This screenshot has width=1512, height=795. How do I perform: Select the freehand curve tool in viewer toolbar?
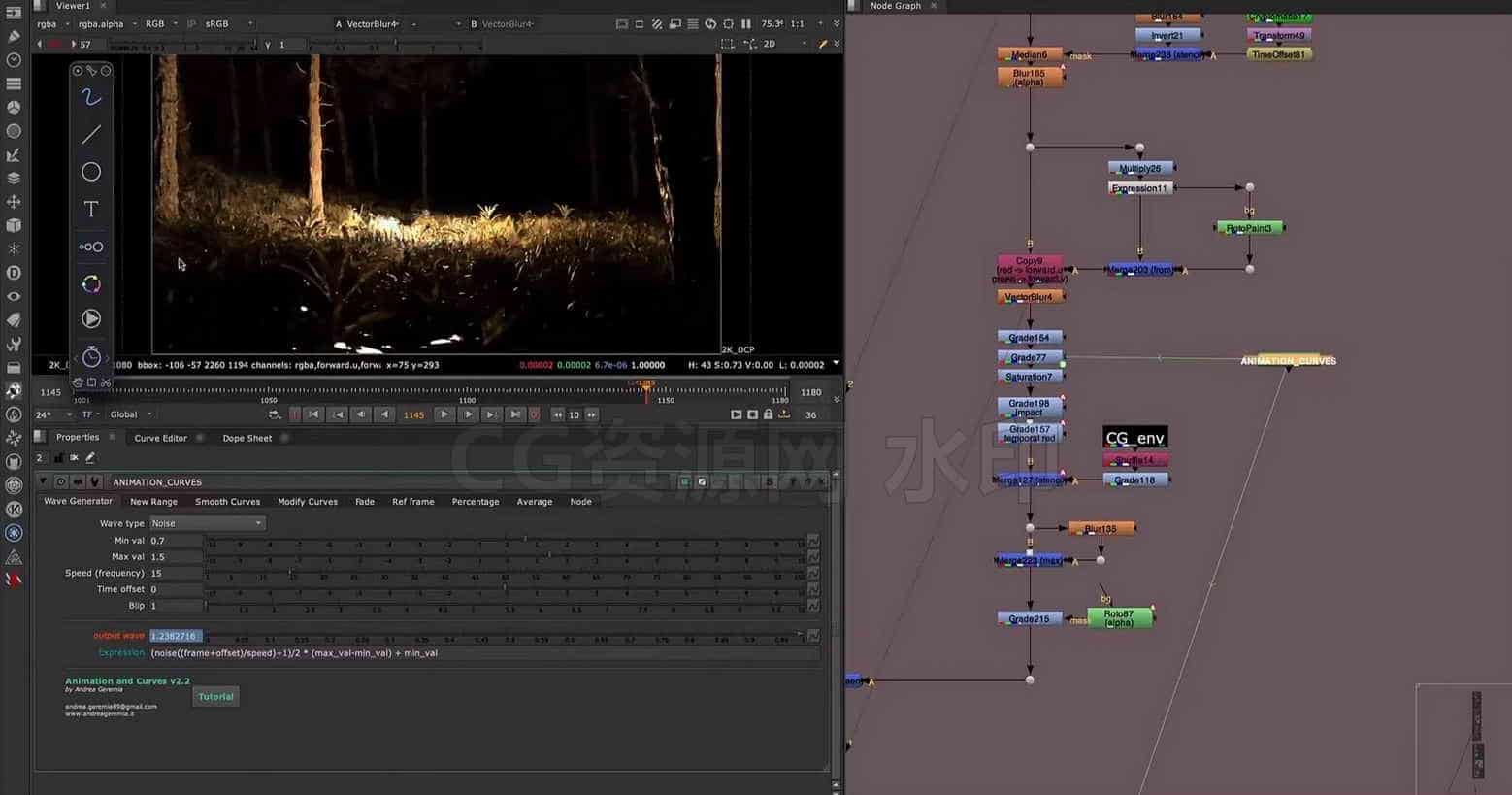click(91, 97)
